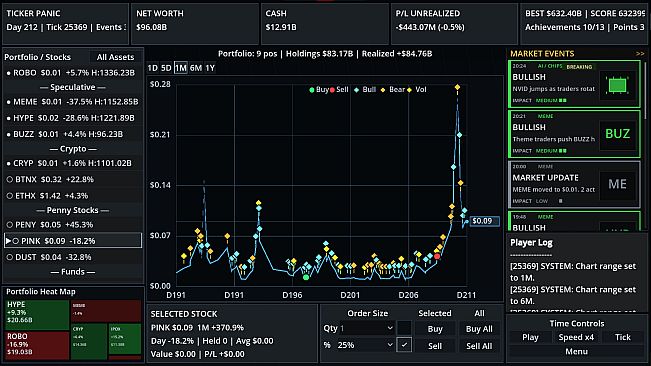The width and height of the screenshot is (651, 366).
Task: Select the BTNX radio button
Action: pyautogui.click(x=10, y=179)
